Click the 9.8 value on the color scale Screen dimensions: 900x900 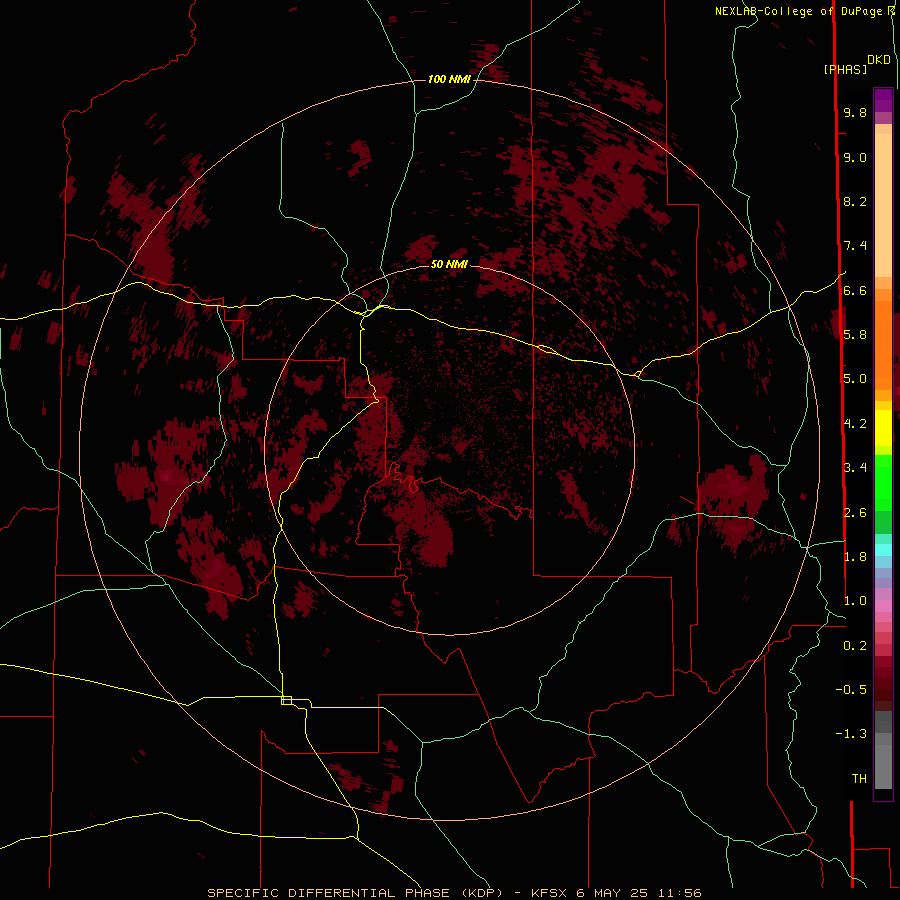[855, 113]
